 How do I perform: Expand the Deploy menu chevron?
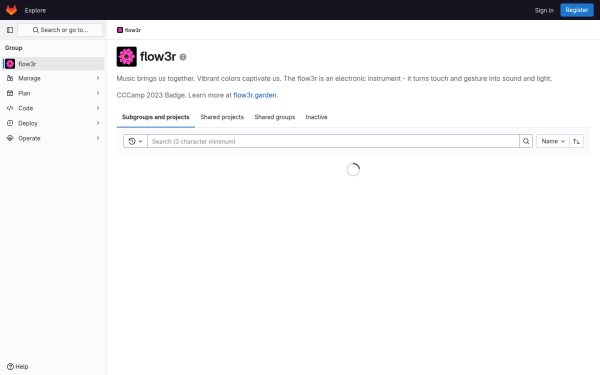tap(98, 123)
